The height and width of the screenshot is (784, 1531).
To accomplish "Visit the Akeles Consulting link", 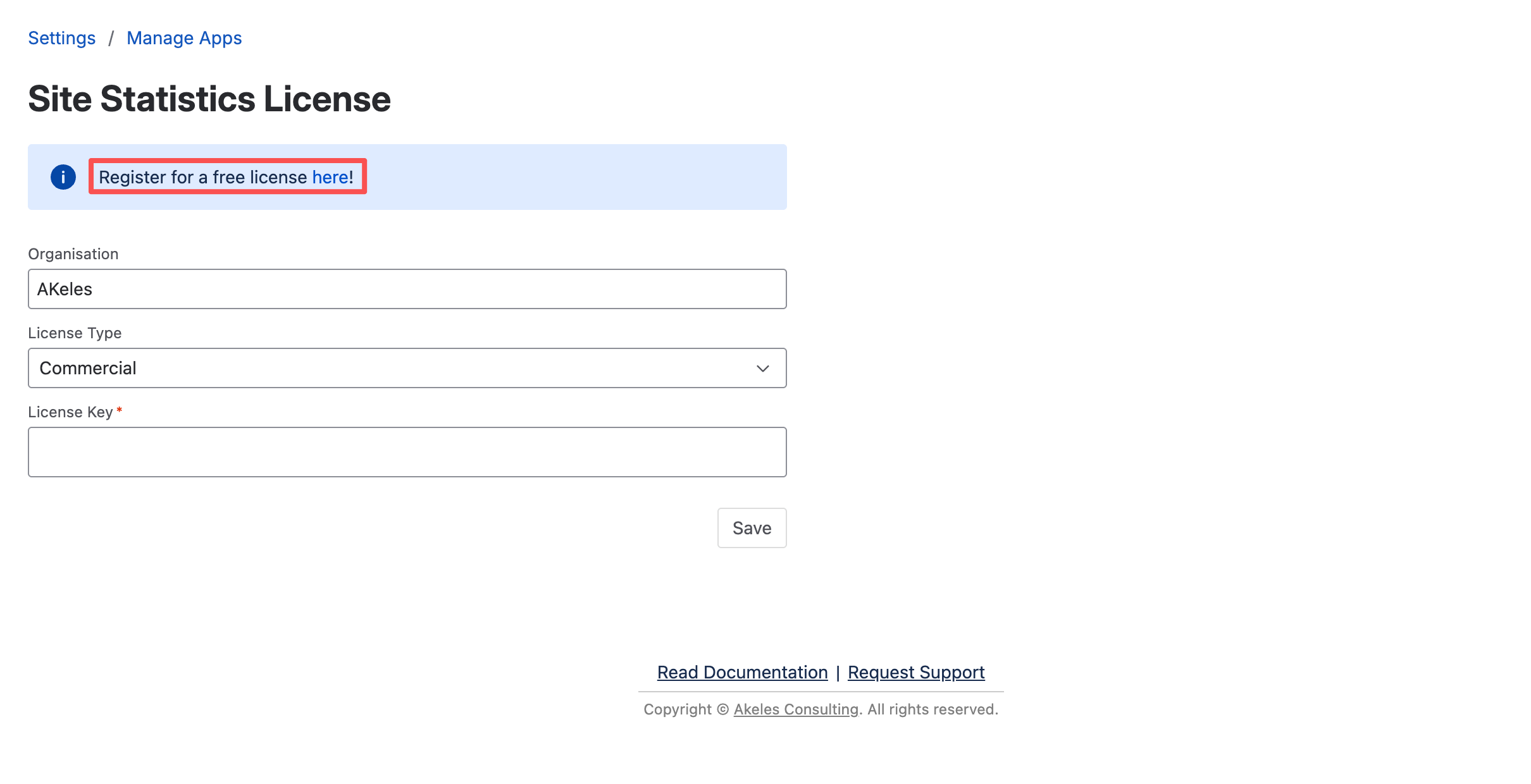I will coord(796,709).
